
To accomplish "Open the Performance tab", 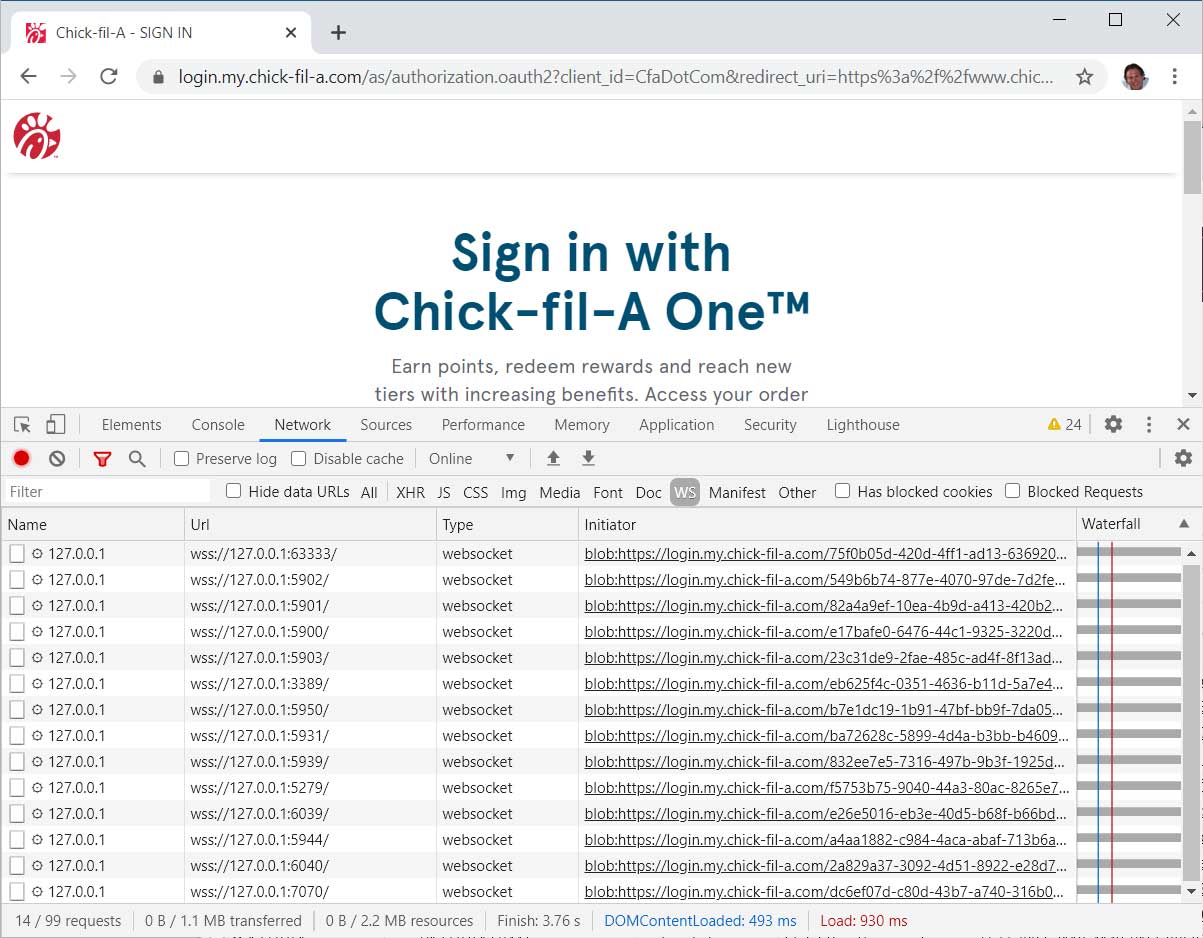I will tap(483, 425).
